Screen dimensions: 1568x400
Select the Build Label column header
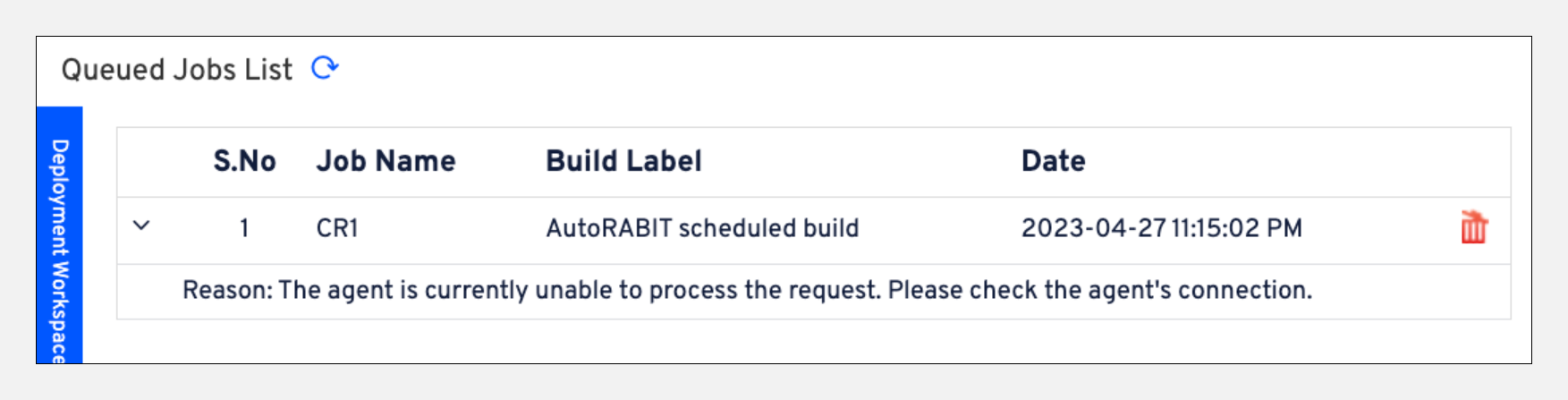coord(623,161)
